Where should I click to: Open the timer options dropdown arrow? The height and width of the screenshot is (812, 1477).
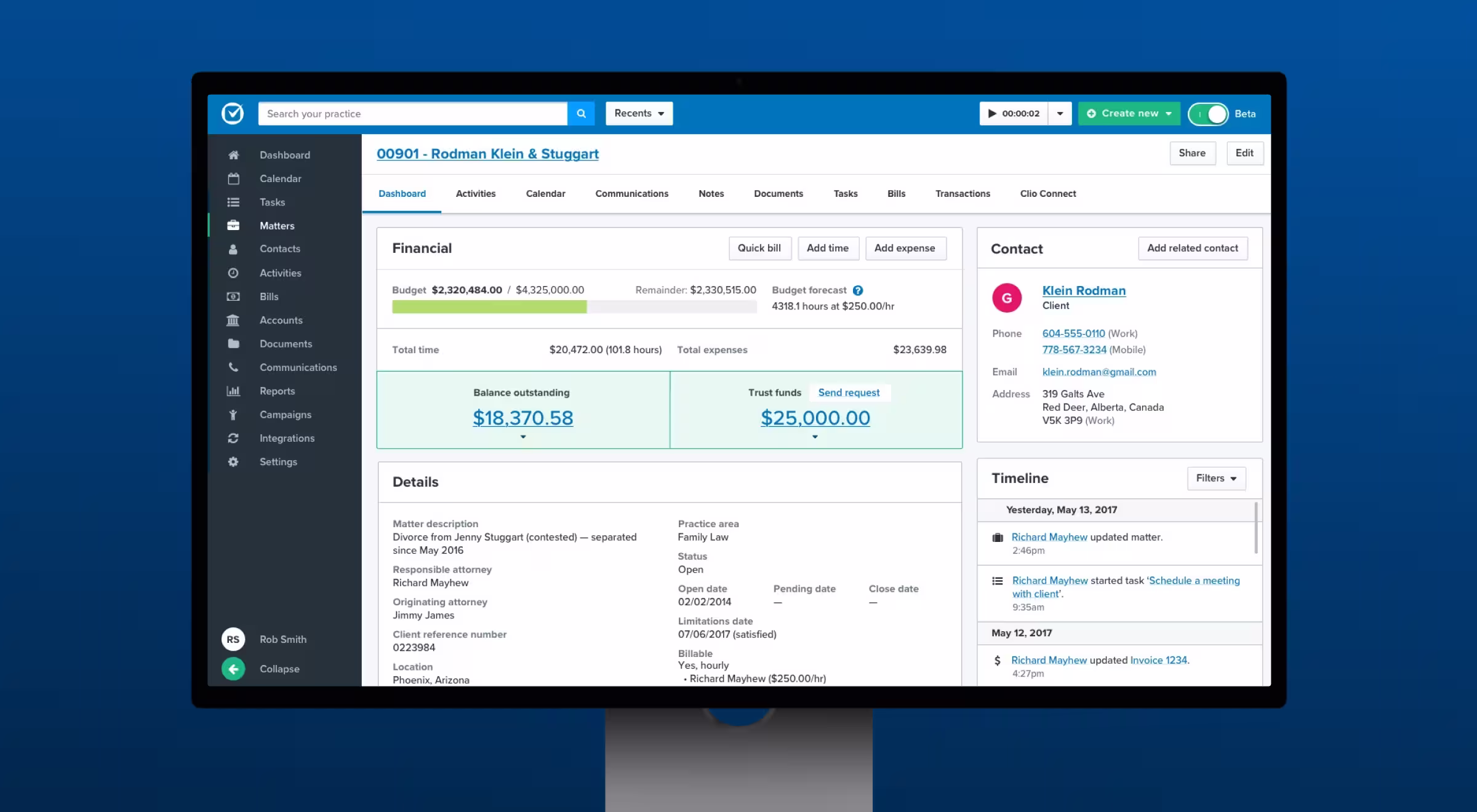(1060, 113)
